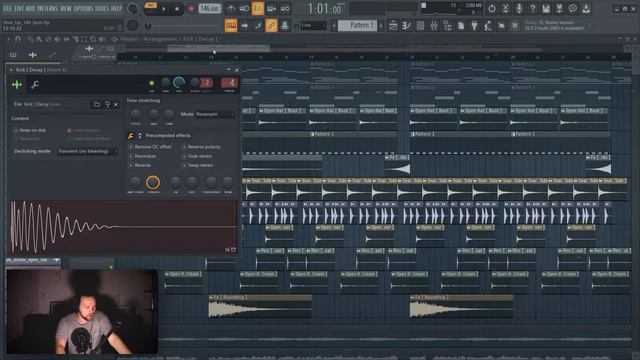Open the Playlist view icon
Image resolution: width=640 pixels, height=360 pixels.
(393, 26)
